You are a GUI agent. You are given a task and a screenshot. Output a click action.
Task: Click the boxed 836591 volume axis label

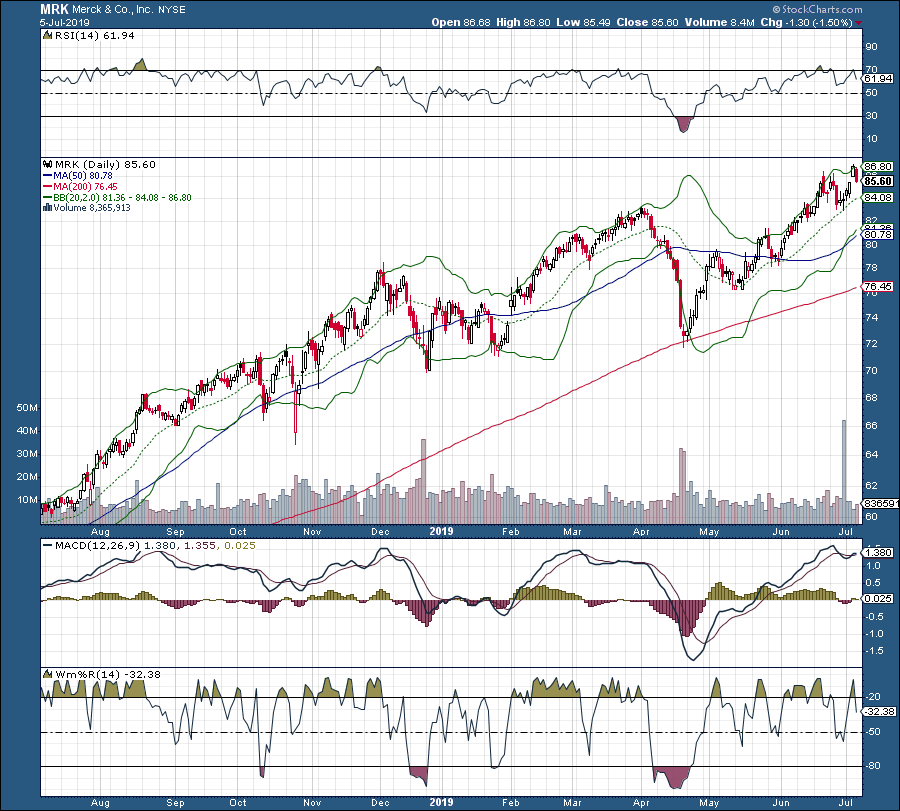click(x=880, y=503)
